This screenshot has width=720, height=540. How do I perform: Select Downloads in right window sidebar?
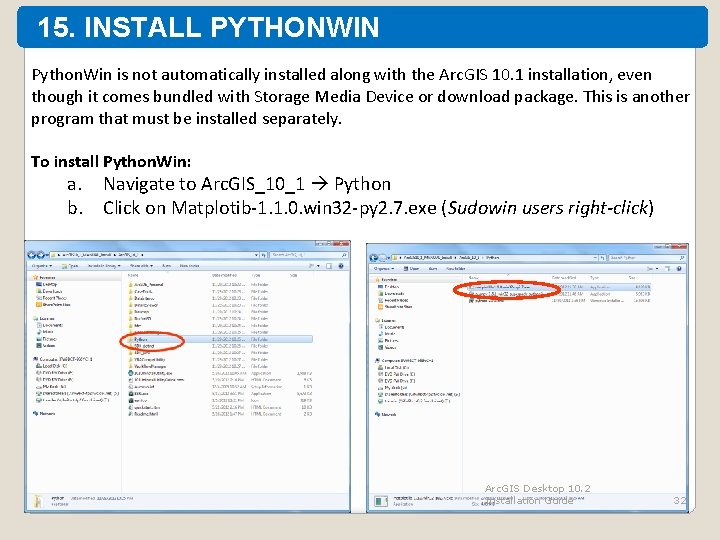391,293
